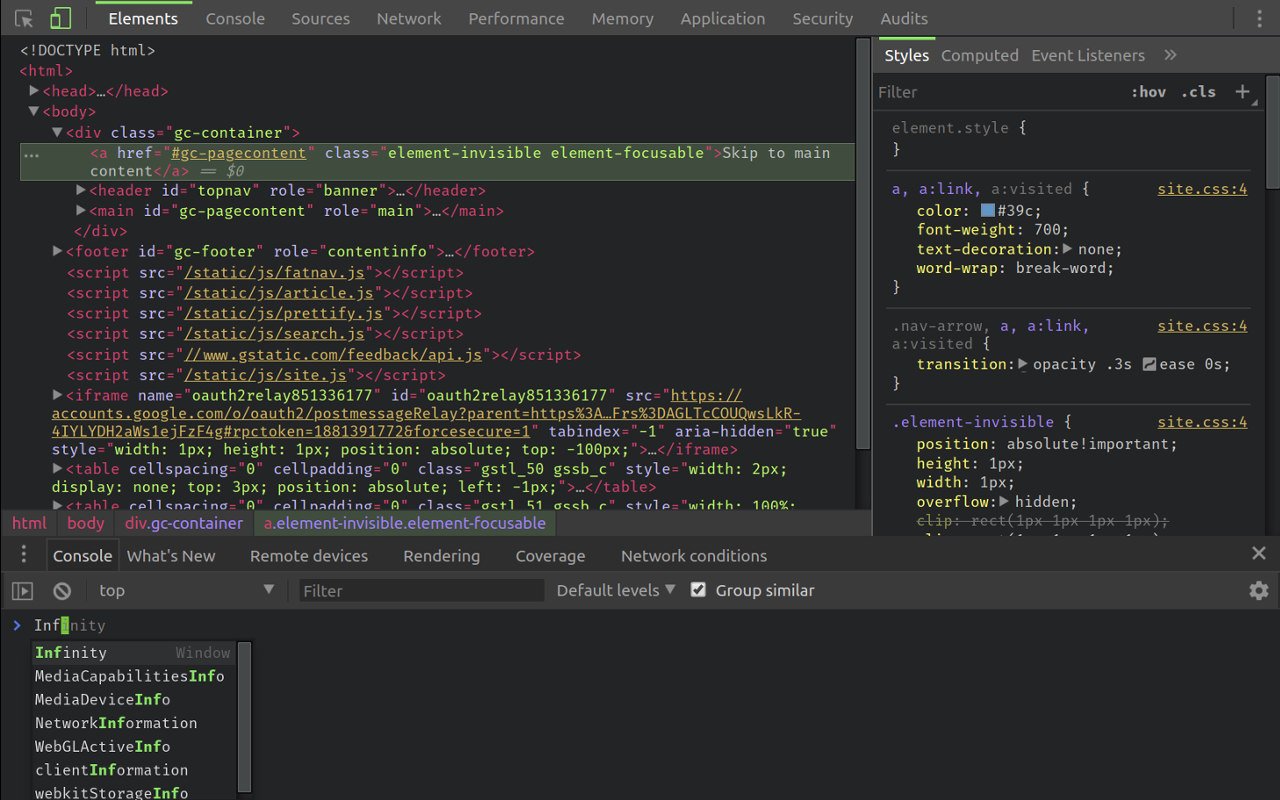Expand the main gc-pagecontent node
Image resolution: width=1280 pixels, height=800 pixels.
[82, 210]
